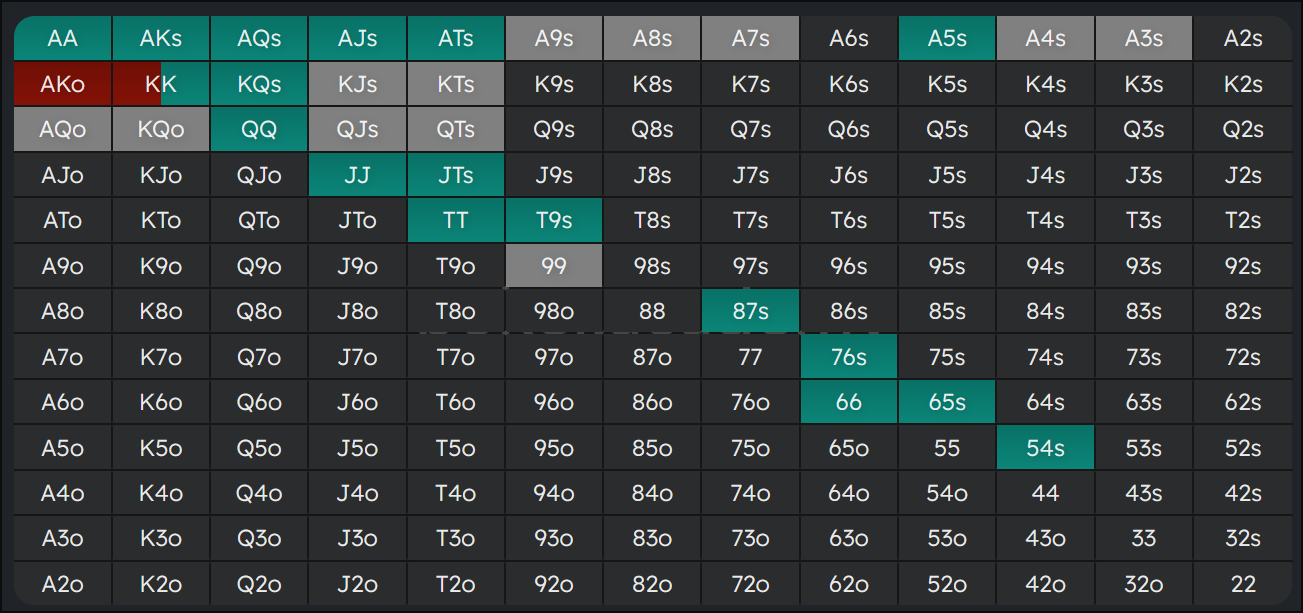Image resolution: width=1303 pixels, height=613 pixels.
Task: Pick the 99 pocket pair cell
Action: (553, 266)
